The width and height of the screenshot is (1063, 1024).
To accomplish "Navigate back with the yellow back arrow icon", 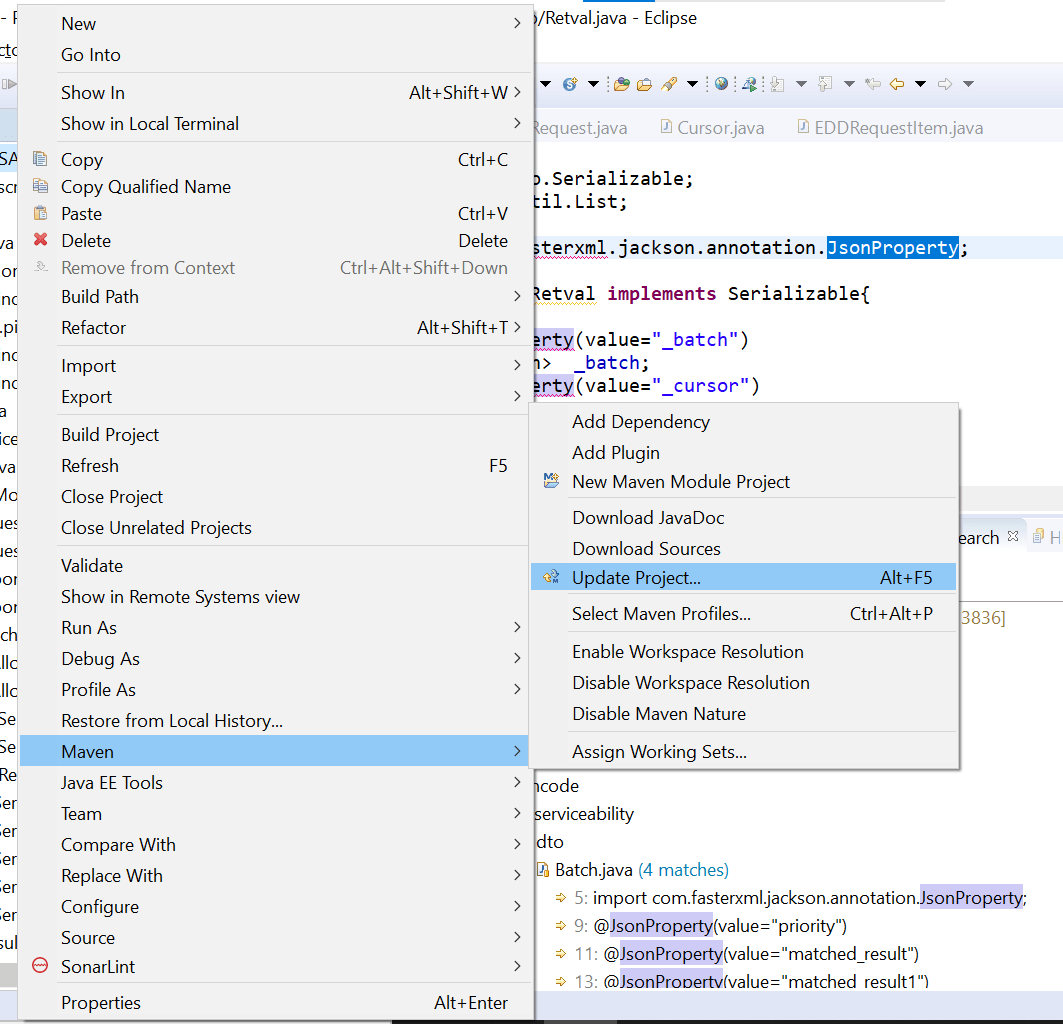I will click(895, 82).
